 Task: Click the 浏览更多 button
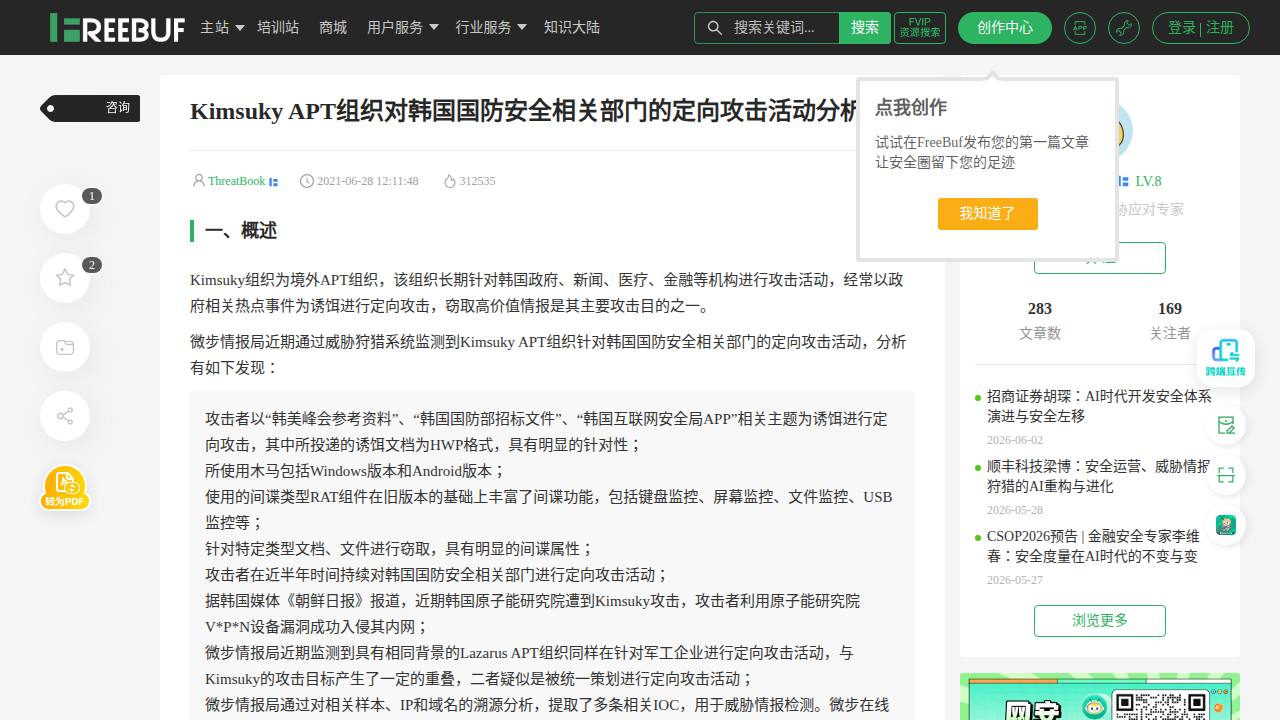pyautogui.click(x=1100, y=621)
